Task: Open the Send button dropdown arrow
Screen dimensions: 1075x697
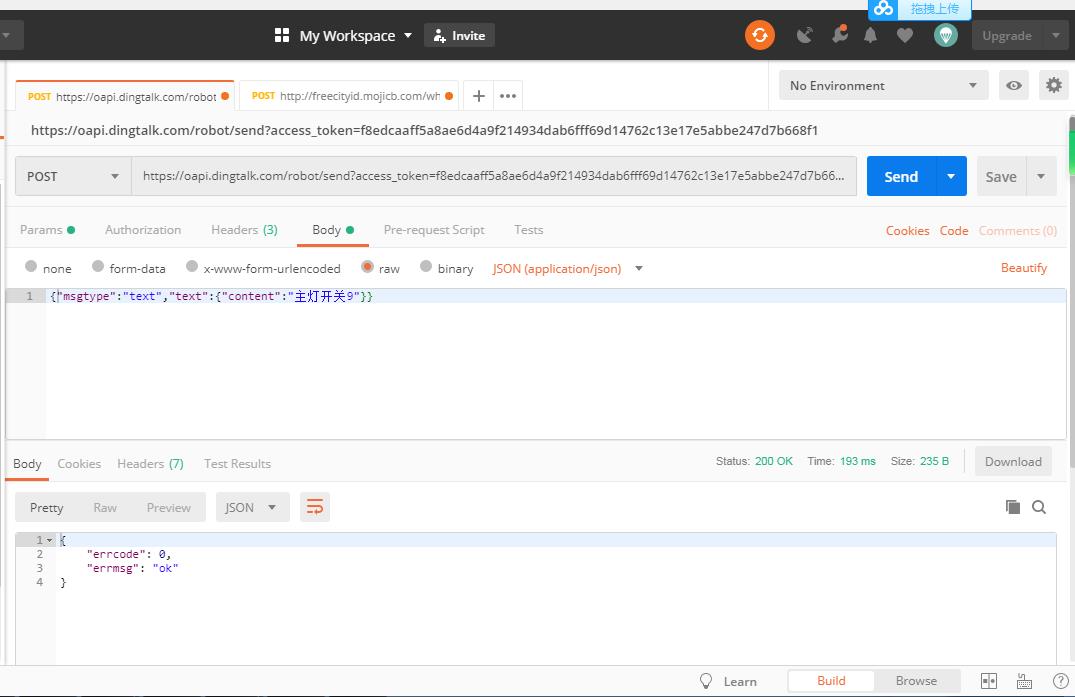Action: pyautogui.click(x=951, y=176)
